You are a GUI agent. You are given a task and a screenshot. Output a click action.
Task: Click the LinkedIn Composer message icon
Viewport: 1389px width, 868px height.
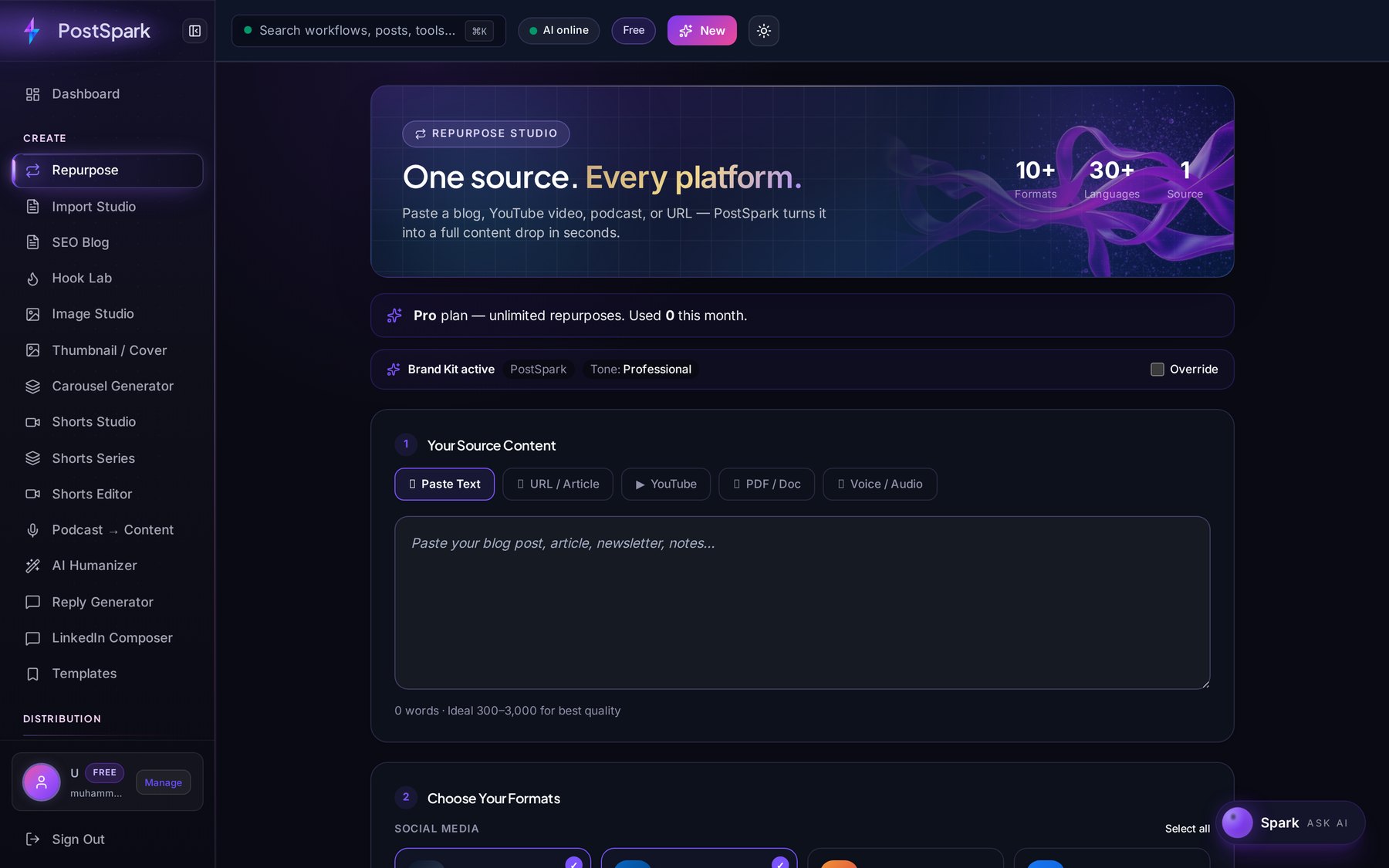click(32, 638)
